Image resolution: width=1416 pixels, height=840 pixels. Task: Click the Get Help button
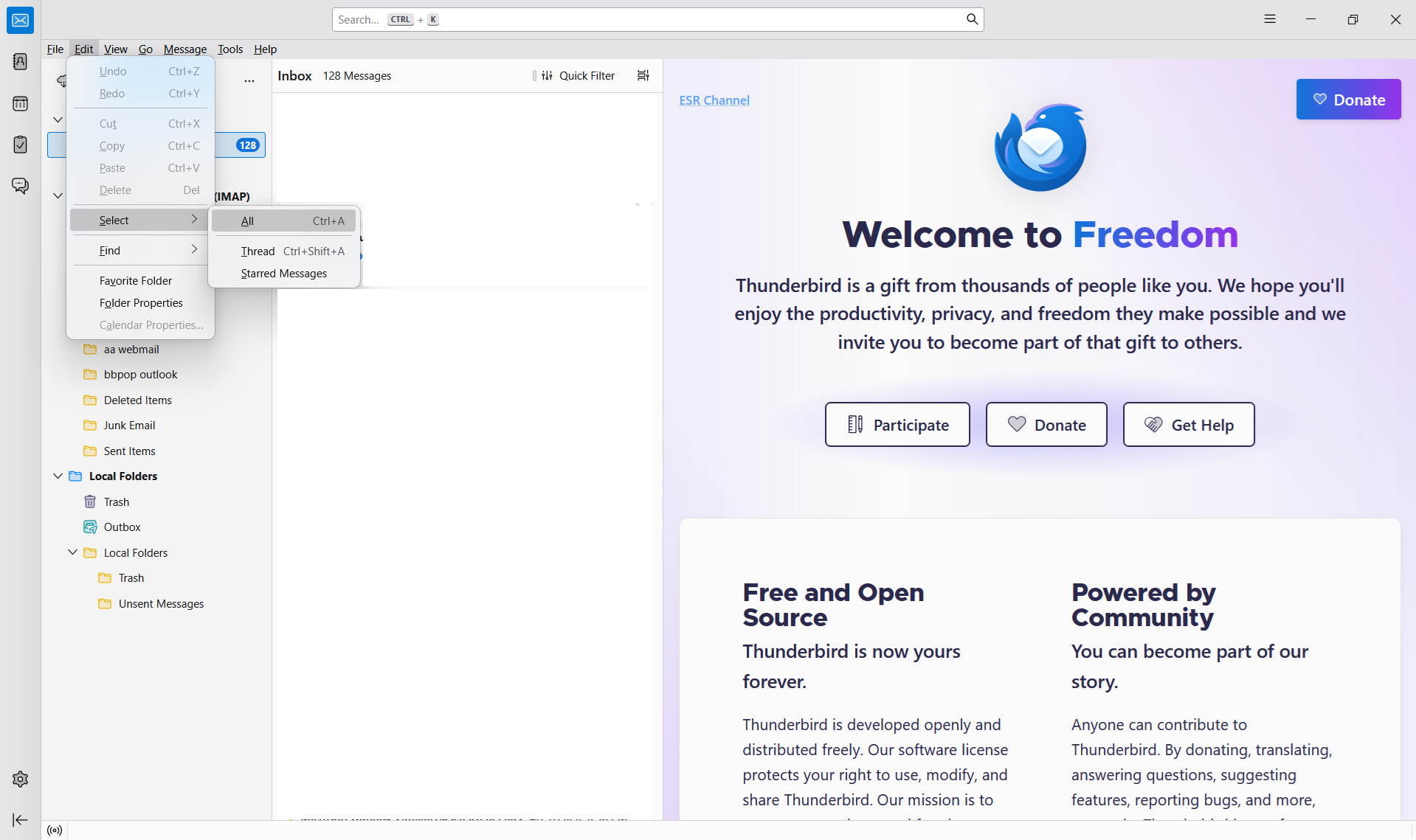1189,425
